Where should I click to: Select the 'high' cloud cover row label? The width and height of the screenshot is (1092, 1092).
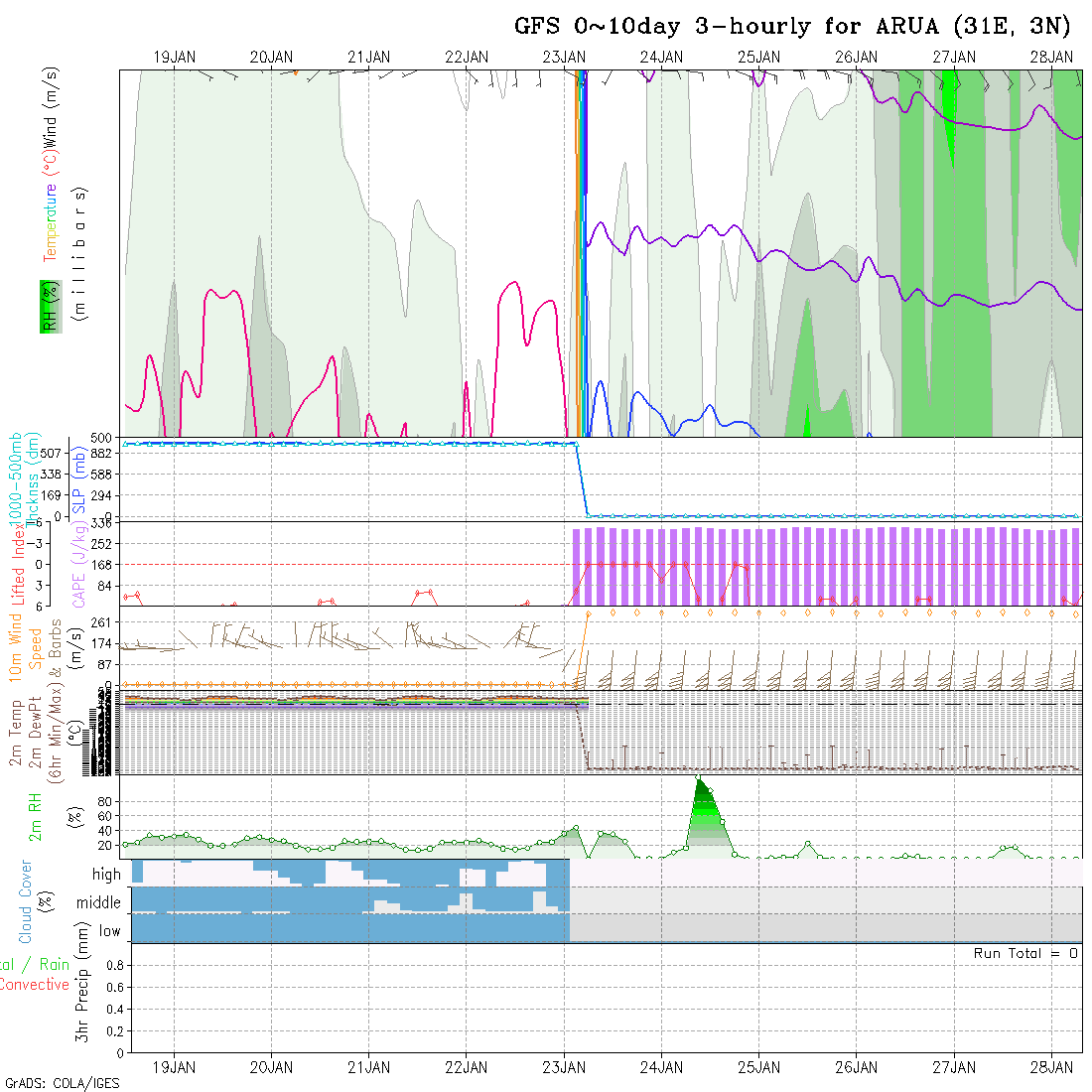coord(106,875)
